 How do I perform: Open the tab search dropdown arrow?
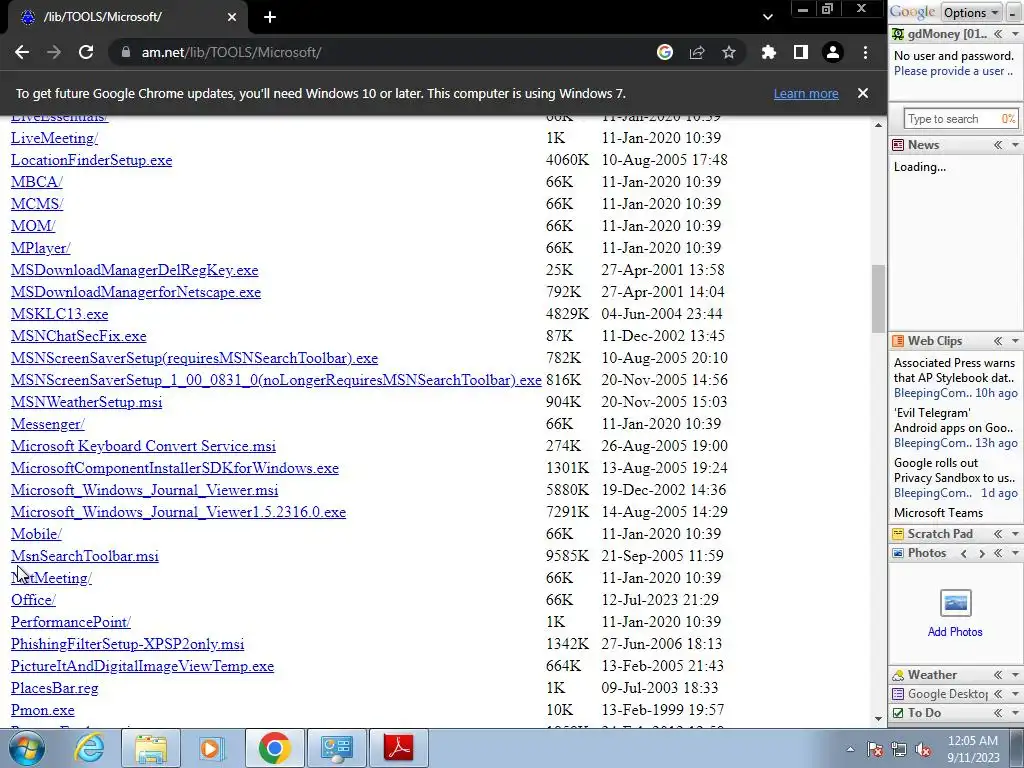(x=768, y=17)
